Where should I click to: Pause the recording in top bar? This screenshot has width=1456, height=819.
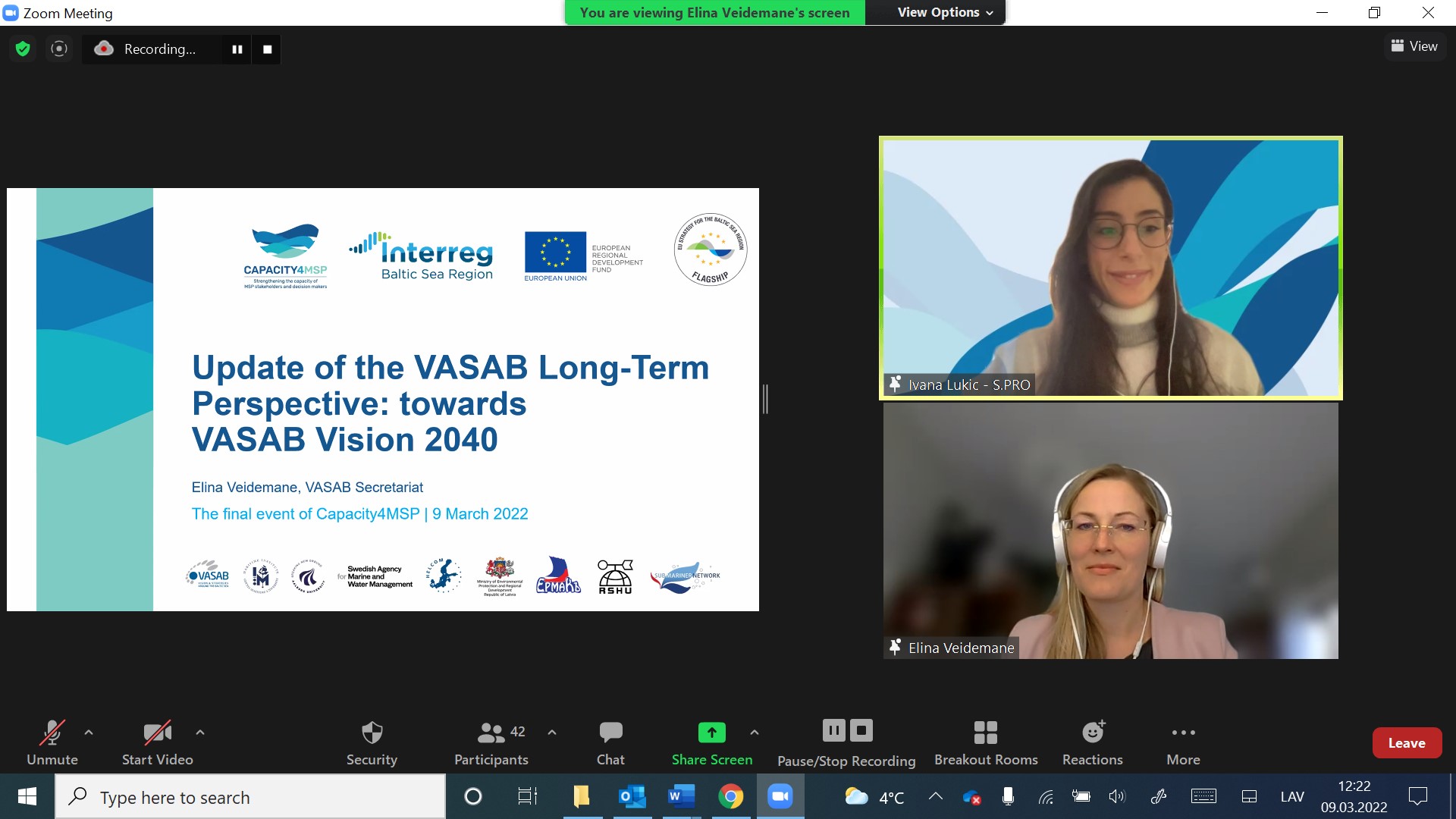pos(237,49)
